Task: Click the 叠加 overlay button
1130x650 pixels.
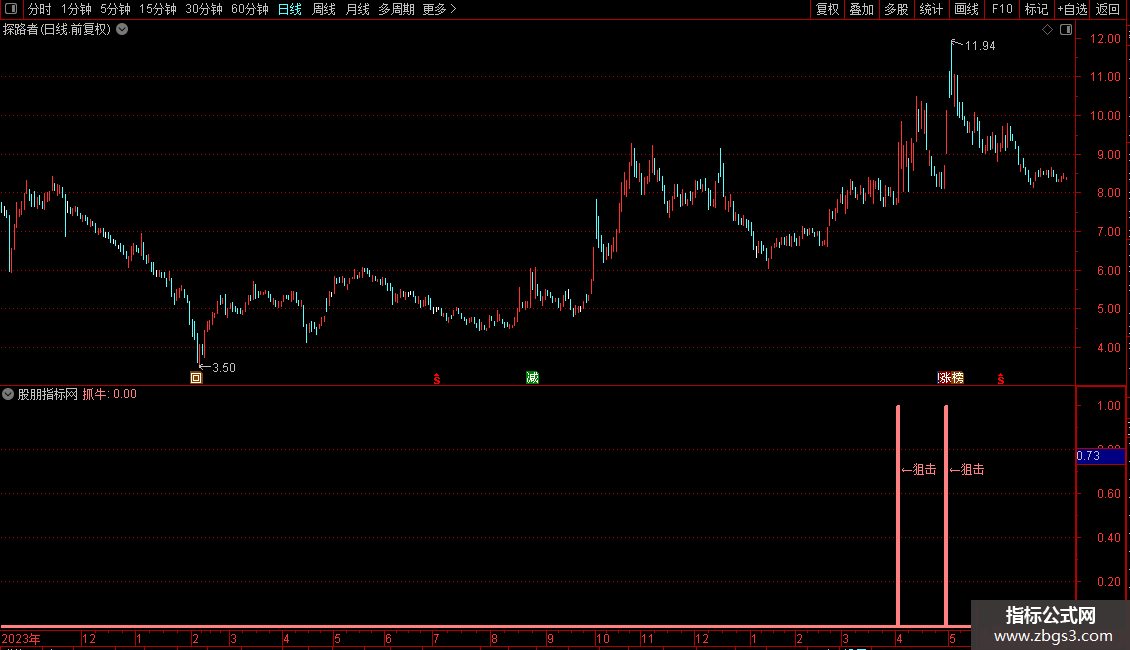Action: coord(861,9)
